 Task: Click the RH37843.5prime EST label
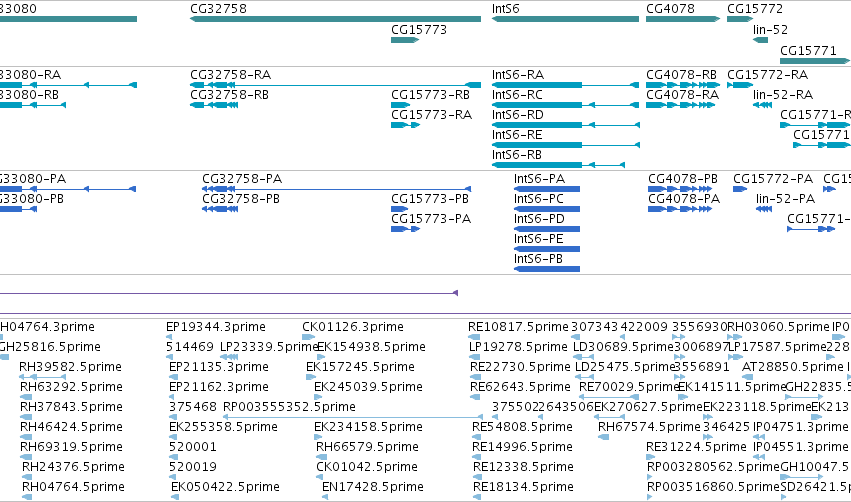pyautogui.click(x=71, y=408)
